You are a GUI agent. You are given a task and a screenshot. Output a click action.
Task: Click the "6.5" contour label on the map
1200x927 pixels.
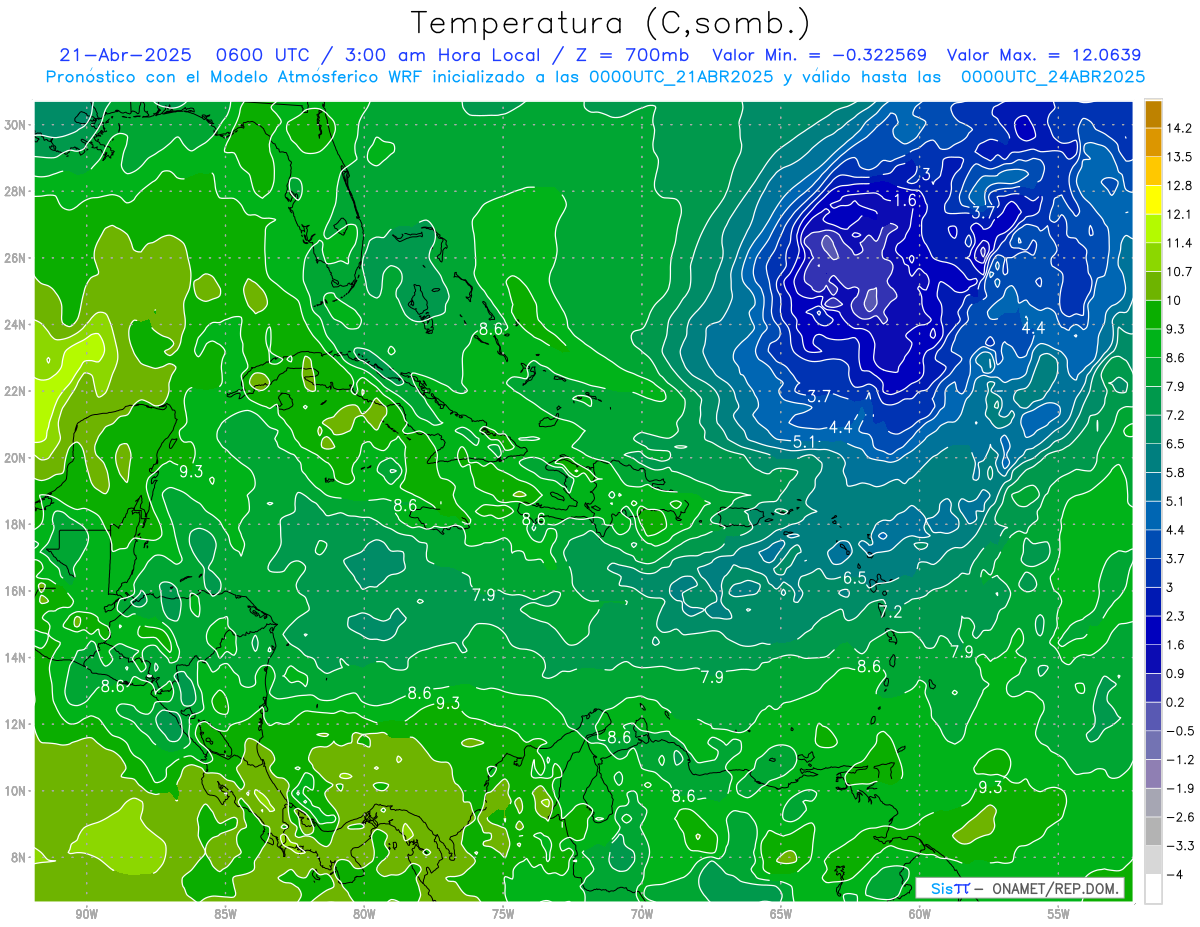[854, 578]
